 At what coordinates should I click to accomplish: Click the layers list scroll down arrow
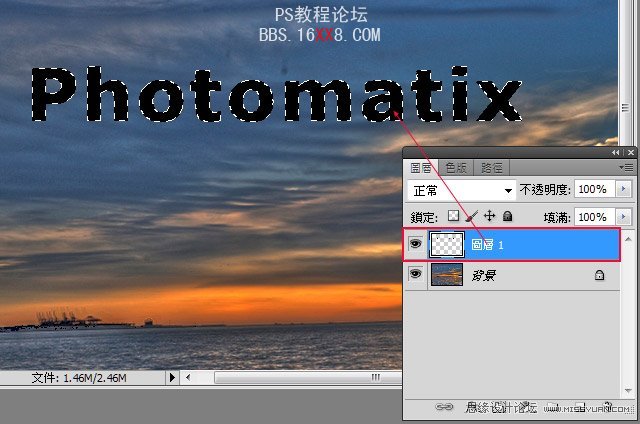pyautogui.click(x=628, y=391)
